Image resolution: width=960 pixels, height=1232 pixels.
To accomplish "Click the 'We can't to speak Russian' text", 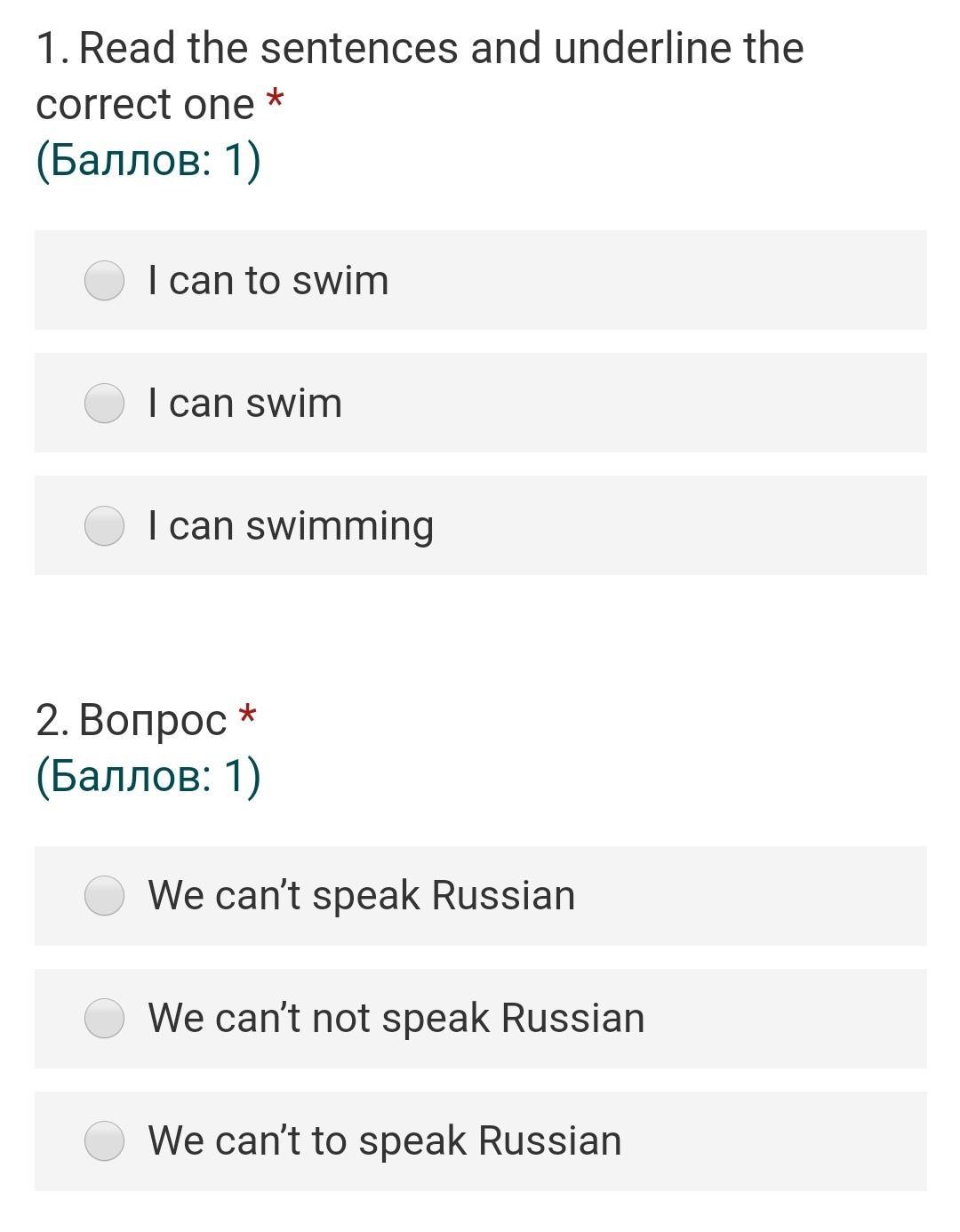I will click(x=385, y=1141).
